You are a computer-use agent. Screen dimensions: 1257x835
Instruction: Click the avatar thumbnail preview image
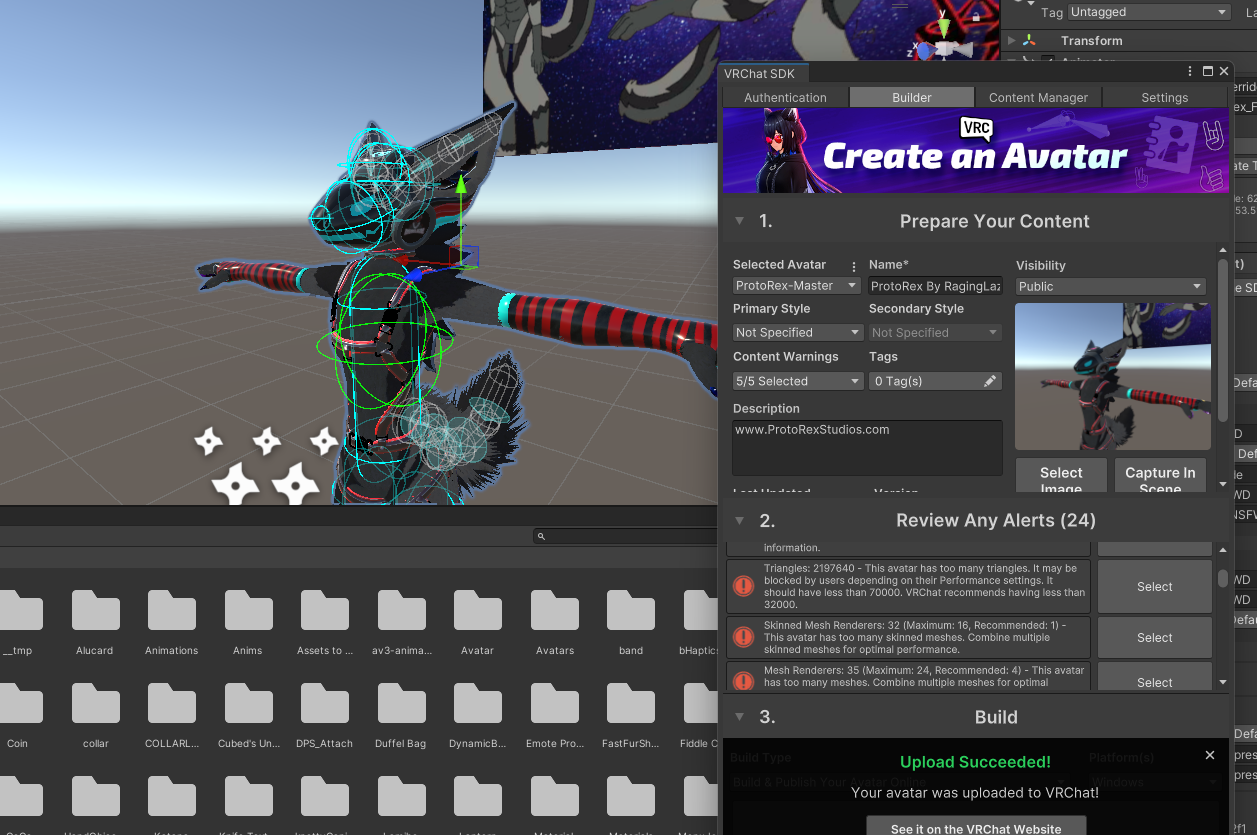click(1112, 377)
